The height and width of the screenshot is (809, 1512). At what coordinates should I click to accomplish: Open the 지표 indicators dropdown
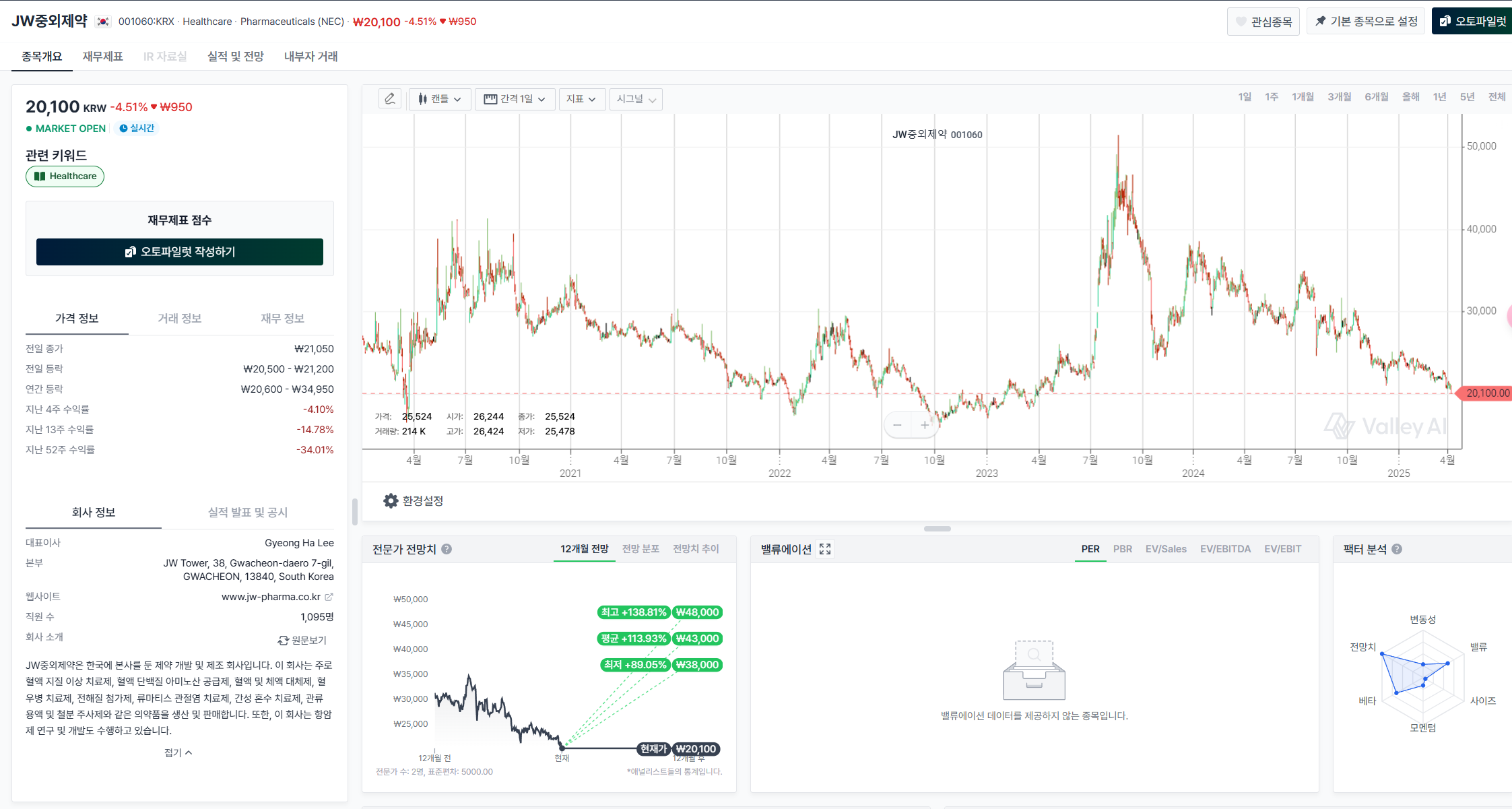[x=581, y=99]
